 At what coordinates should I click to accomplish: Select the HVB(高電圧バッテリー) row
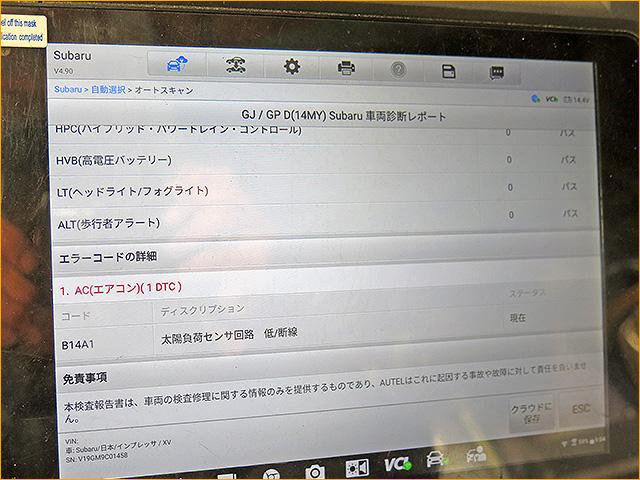tap(322, 160)
